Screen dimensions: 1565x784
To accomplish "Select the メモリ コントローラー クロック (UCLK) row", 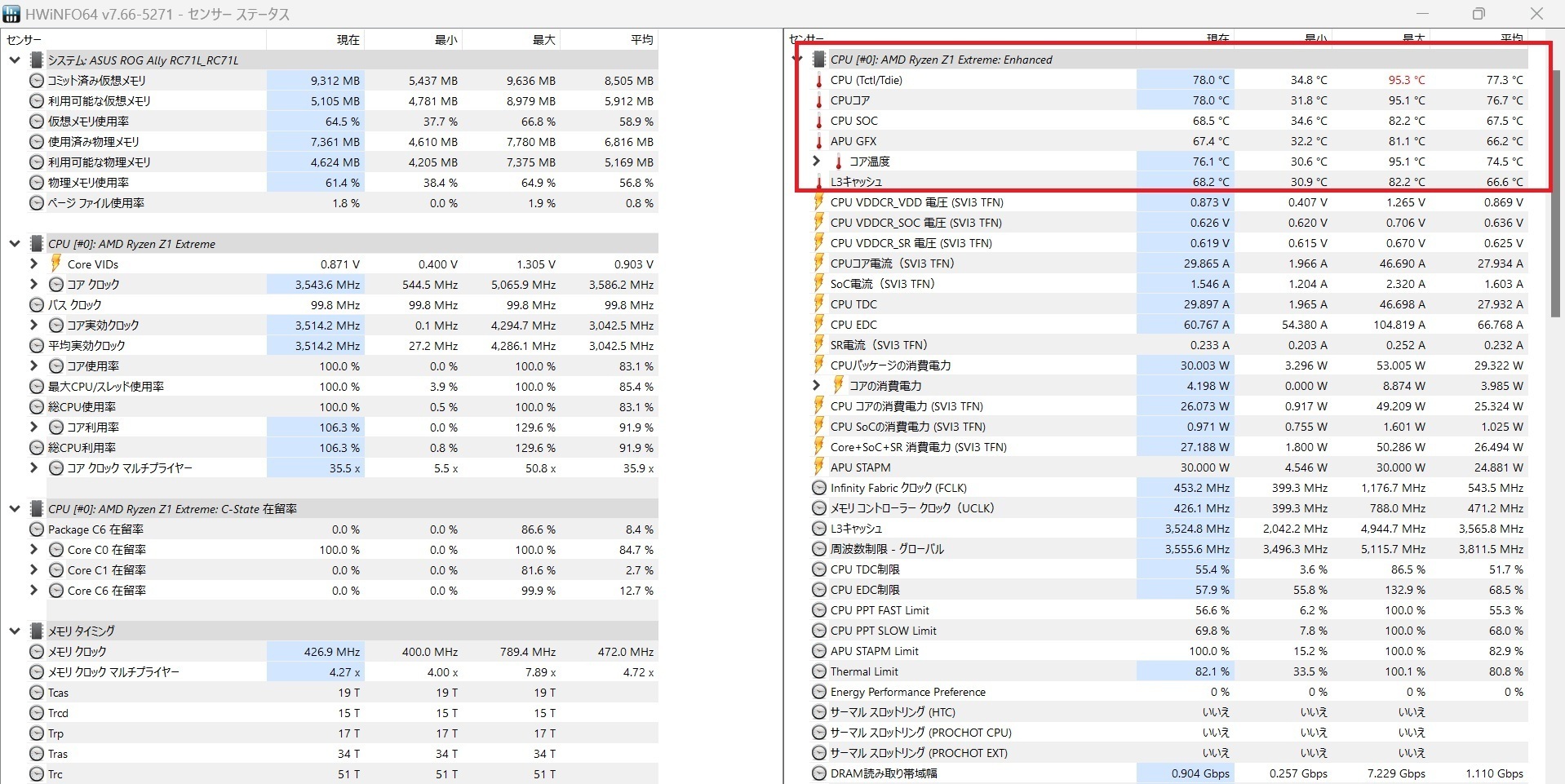I will (x=1169, y=508).
